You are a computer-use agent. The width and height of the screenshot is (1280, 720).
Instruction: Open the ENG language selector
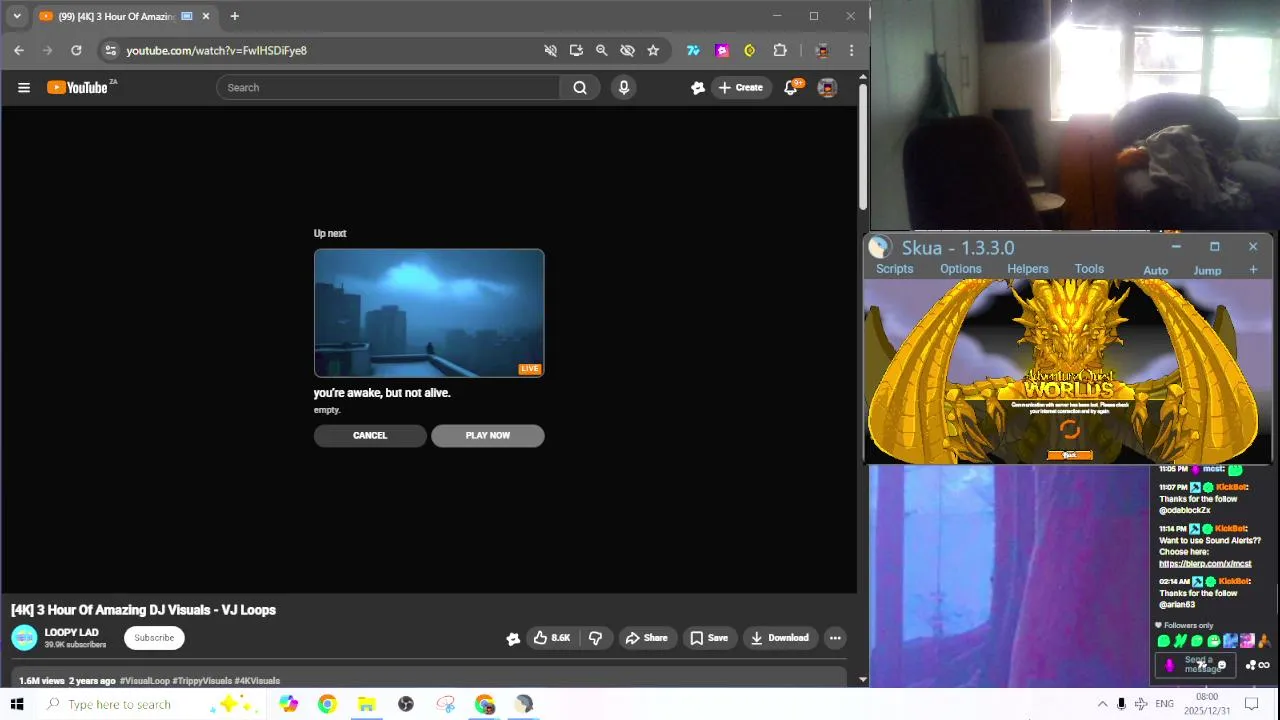pos(1164,704)
